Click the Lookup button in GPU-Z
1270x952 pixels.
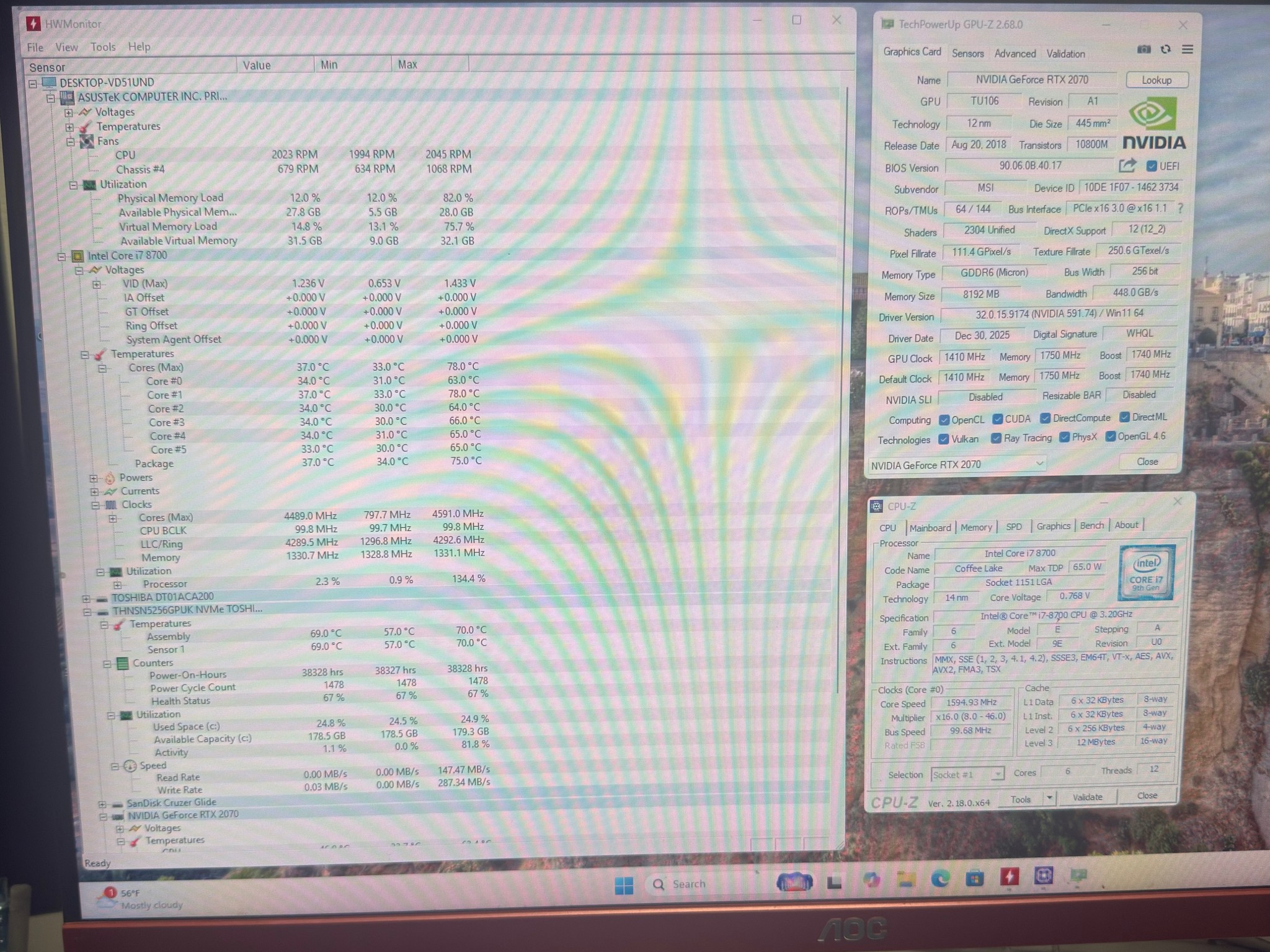tap(1156, 80)
